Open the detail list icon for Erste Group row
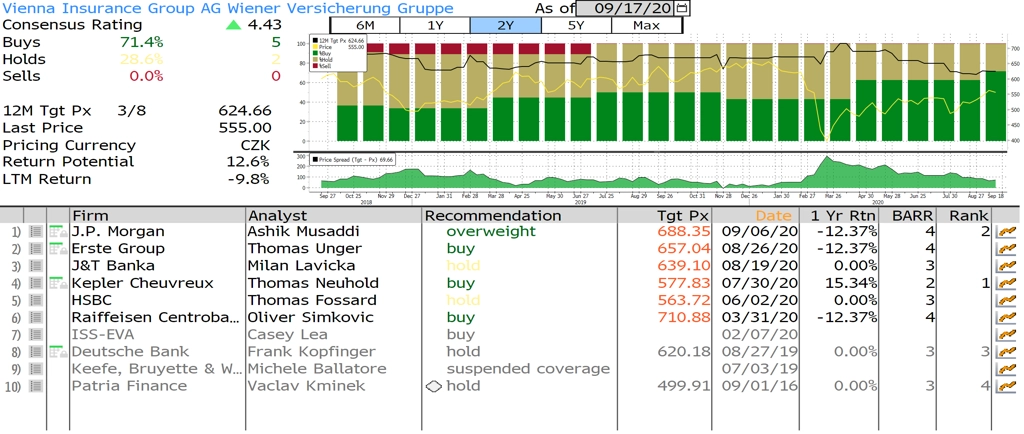1024x434 pixels. 36,249
